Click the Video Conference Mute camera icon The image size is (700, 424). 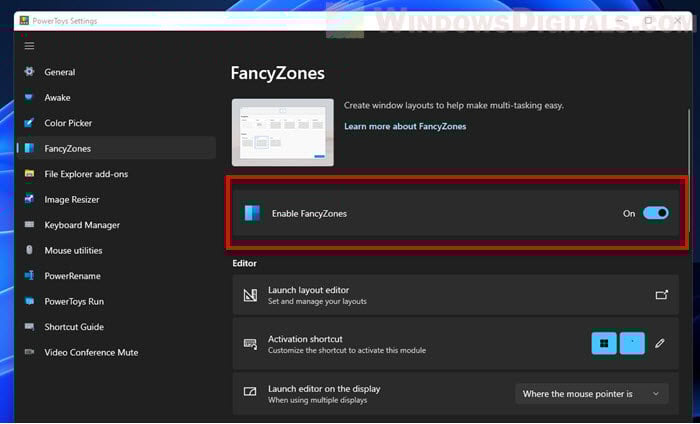(x=29, y=352)
